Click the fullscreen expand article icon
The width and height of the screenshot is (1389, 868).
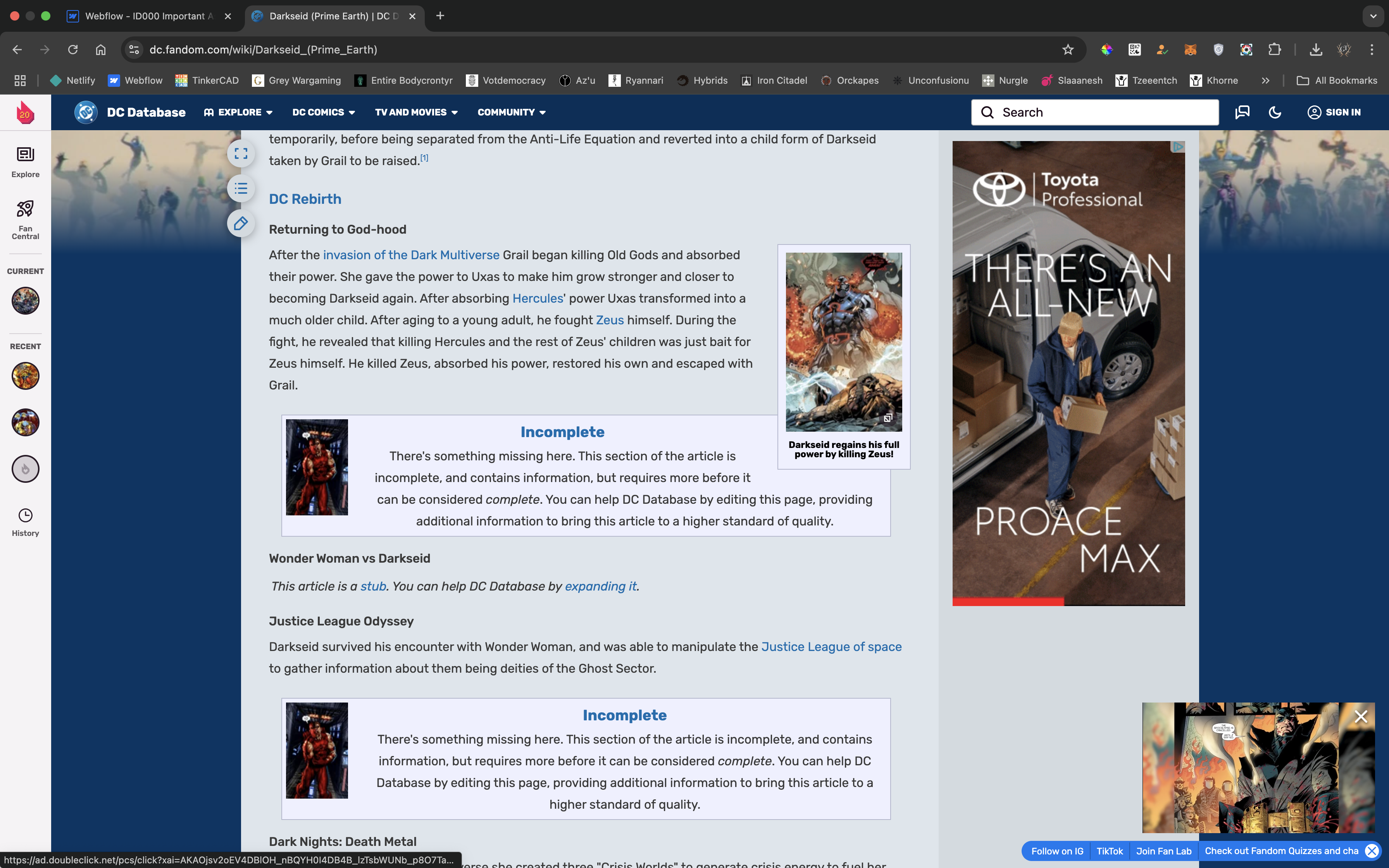(241, 153)
